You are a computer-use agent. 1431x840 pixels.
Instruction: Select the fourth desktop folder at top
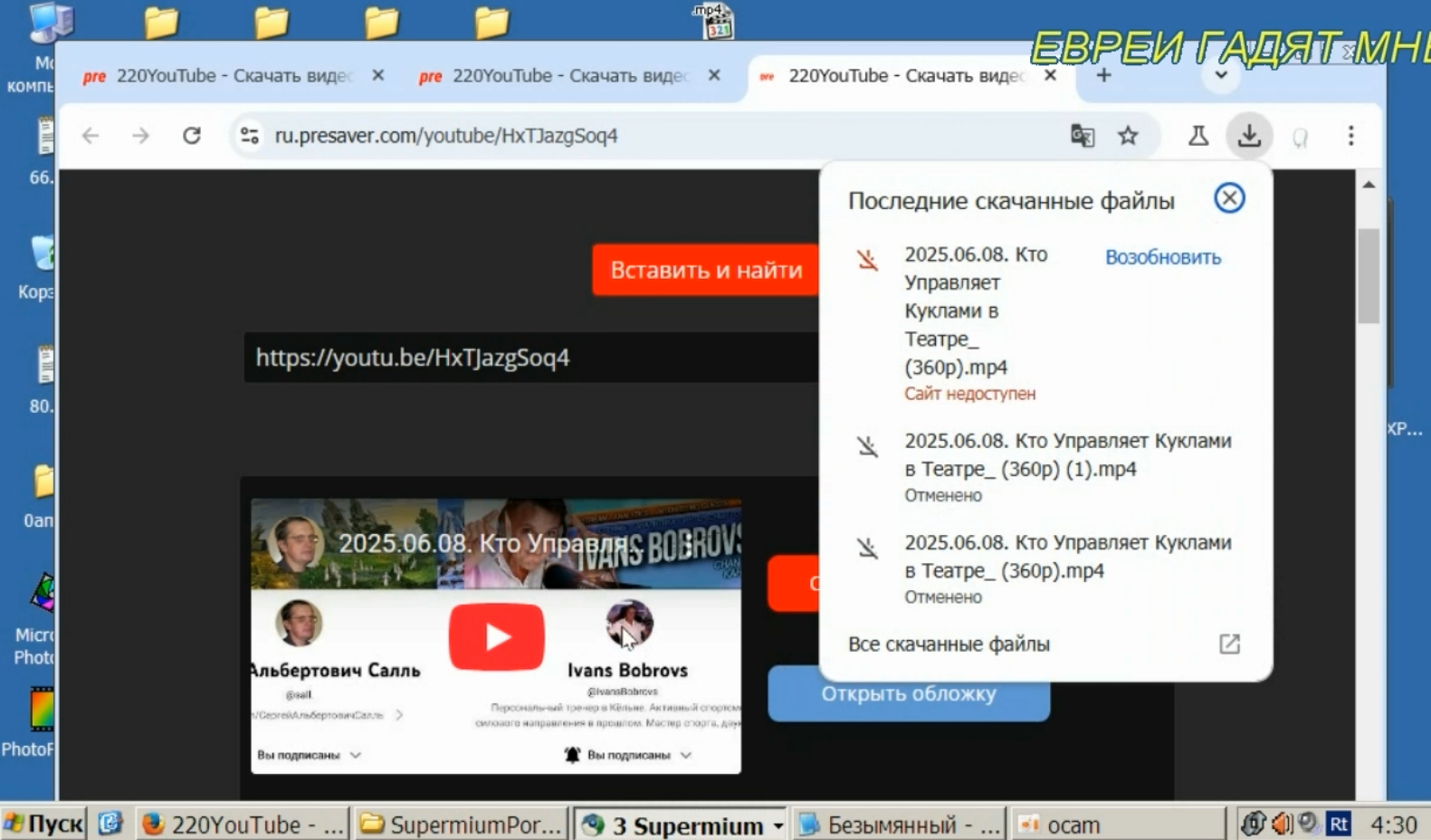[491, 23]
